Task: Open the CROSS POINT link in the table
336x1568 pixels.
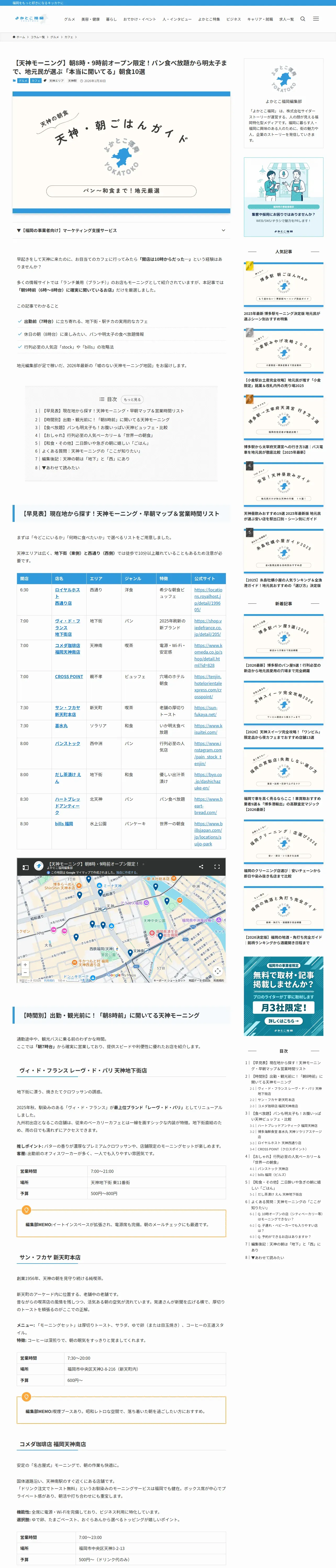Action: 69,676
